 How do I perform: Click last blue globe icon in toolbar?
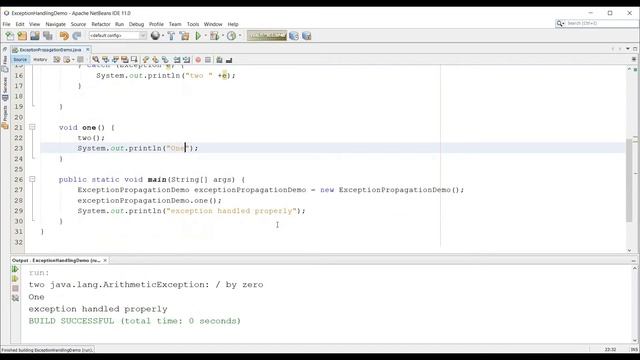[x=307, y=36]
